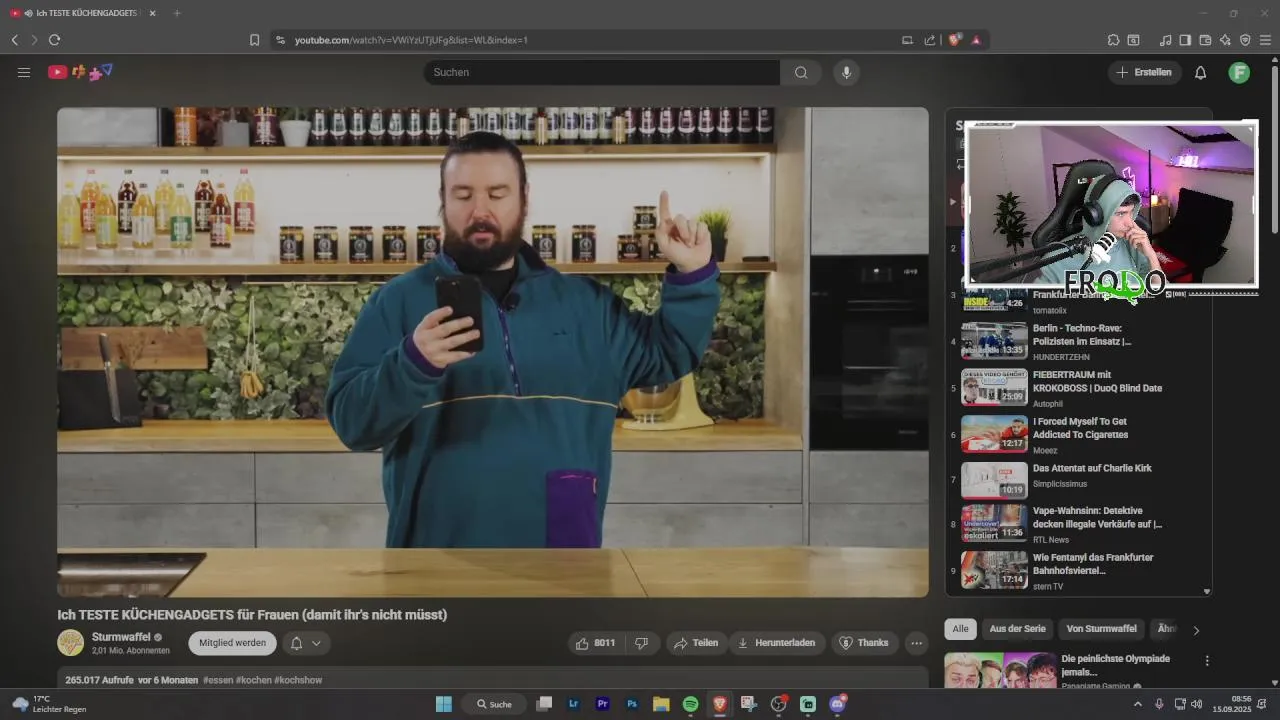Open options for Die peinlichste Olympiade video

(x=1207, y=661)
